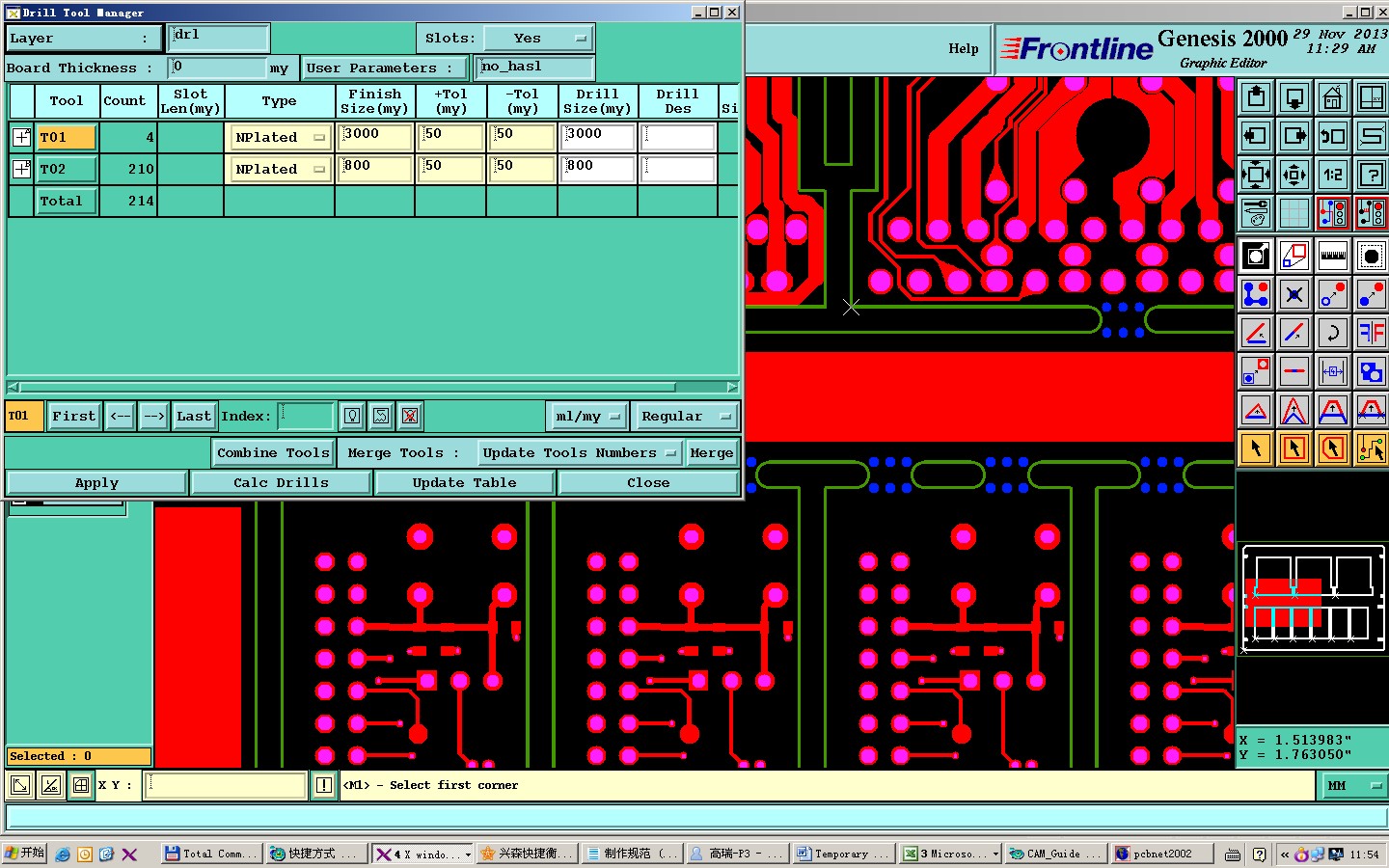Click the Merge button
The height and width of the screenshot is (868, 1389).
click(x=712, y=452)
